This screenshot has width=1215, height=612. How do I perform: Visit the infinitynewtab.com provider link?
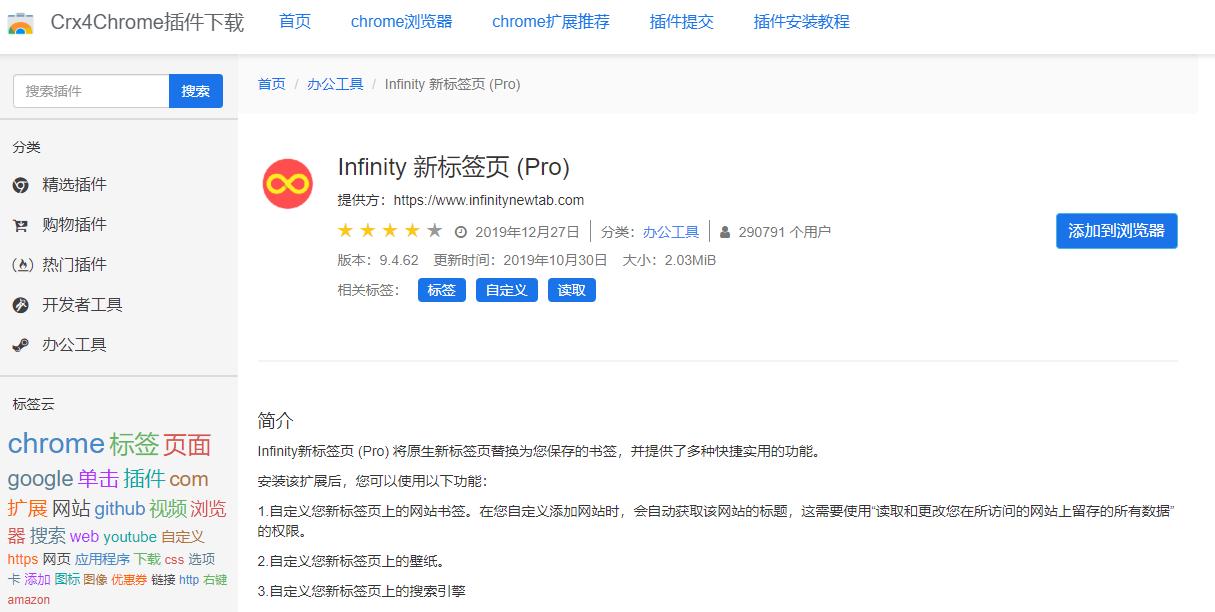(x=489, y=200)
